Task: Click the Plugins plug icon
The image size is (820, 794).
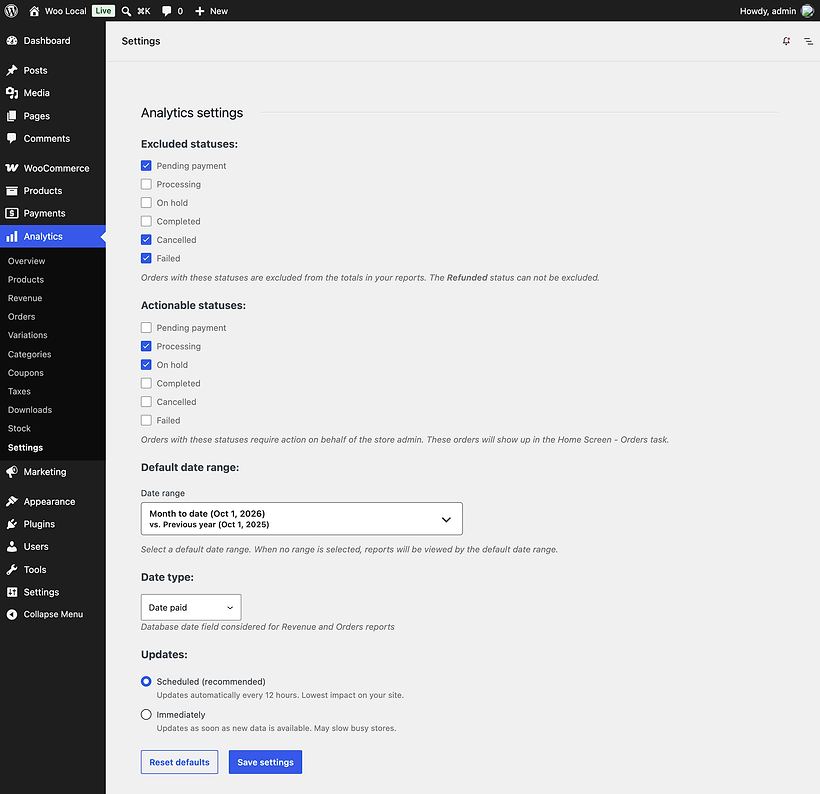Action: pyautogui.click(x=12, y=524)
